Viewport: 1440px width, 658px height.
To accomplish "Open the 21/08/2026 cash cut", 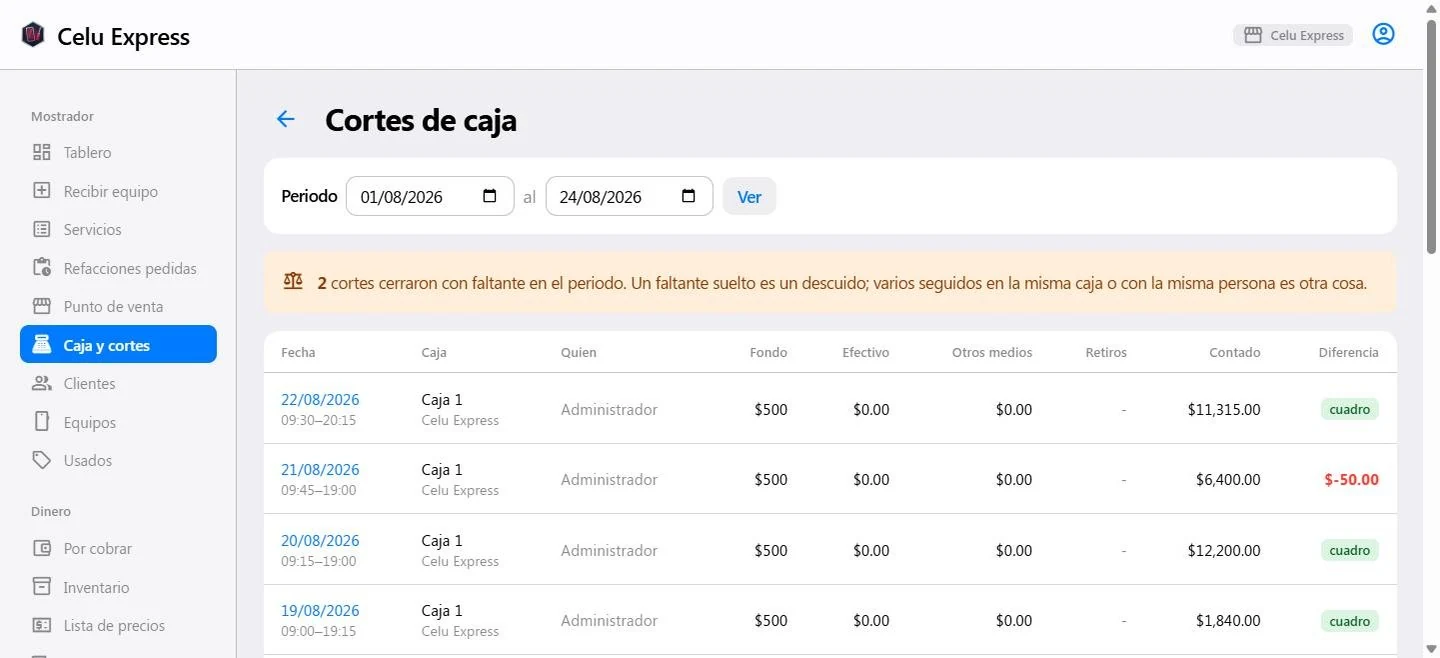I will coord(320,470).
